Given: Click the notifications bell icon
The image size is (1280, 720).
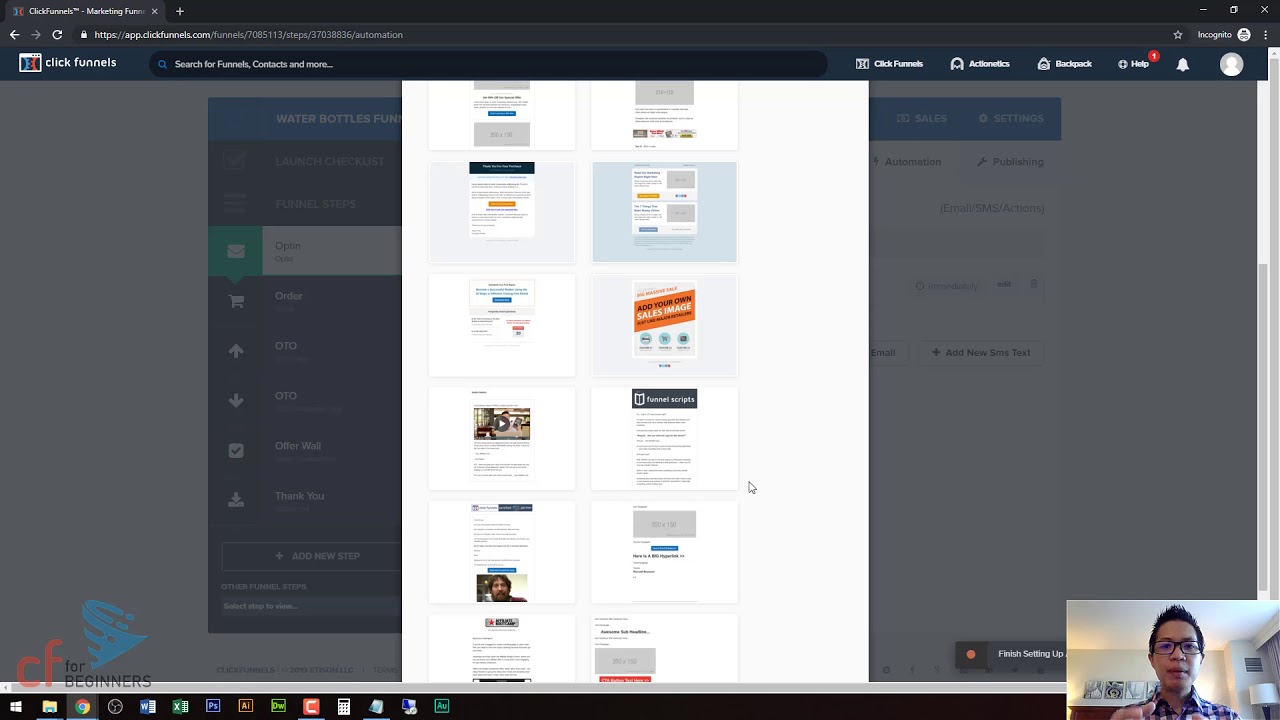Looking at the screenshot, I should (1183, 64).
